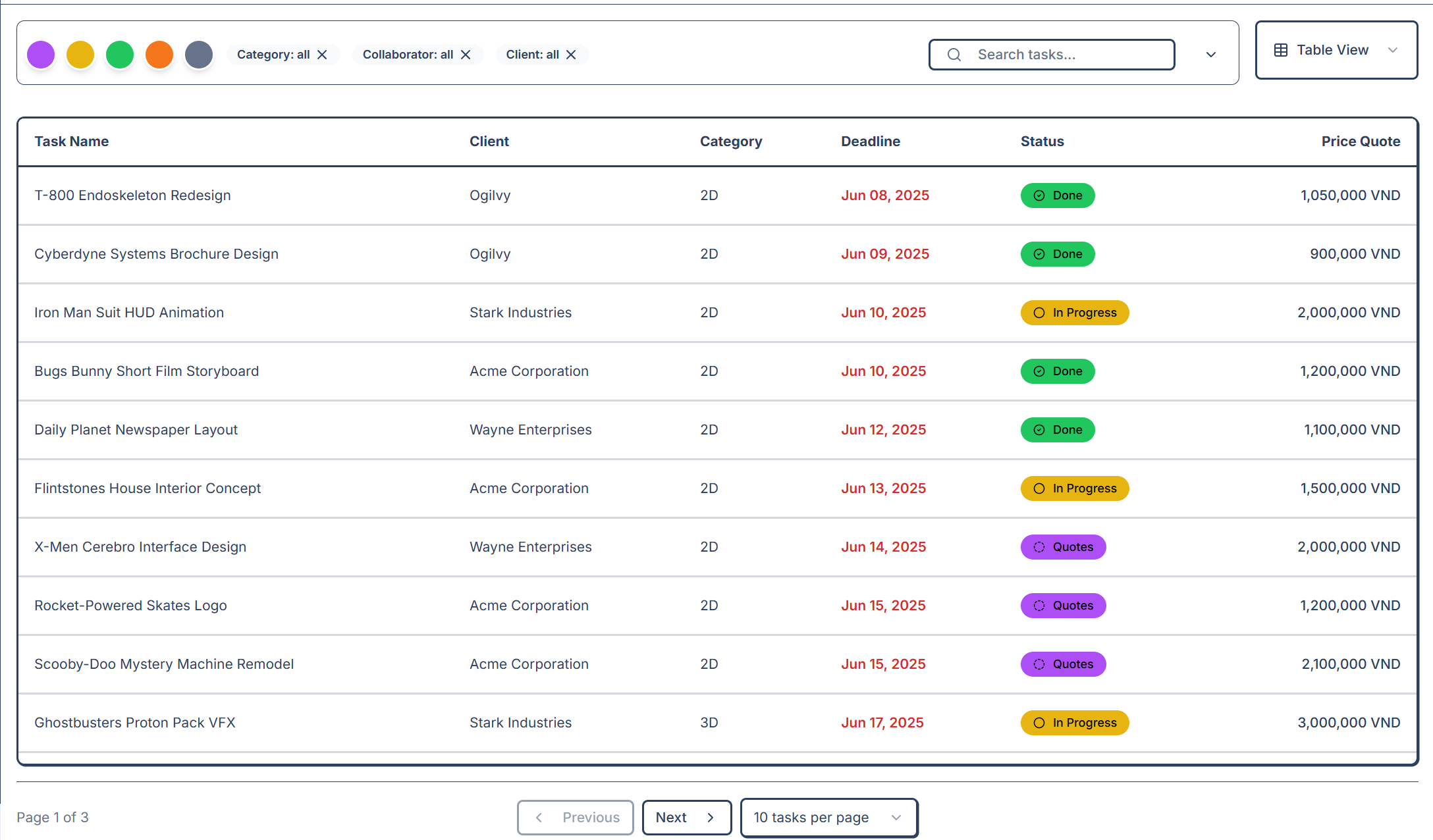Image resolution: width=1433 pixels, height=840 pixels.
Task: Open Rocket-Powered Skates Logo task
Action: click(130, 606)
